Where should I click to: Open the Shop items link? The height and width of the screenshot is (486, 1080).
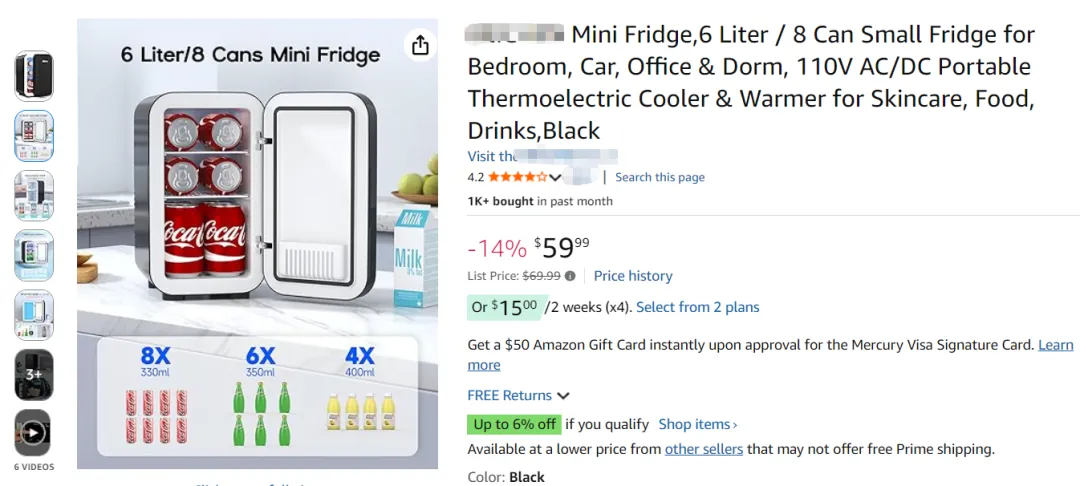pos(697,424)
